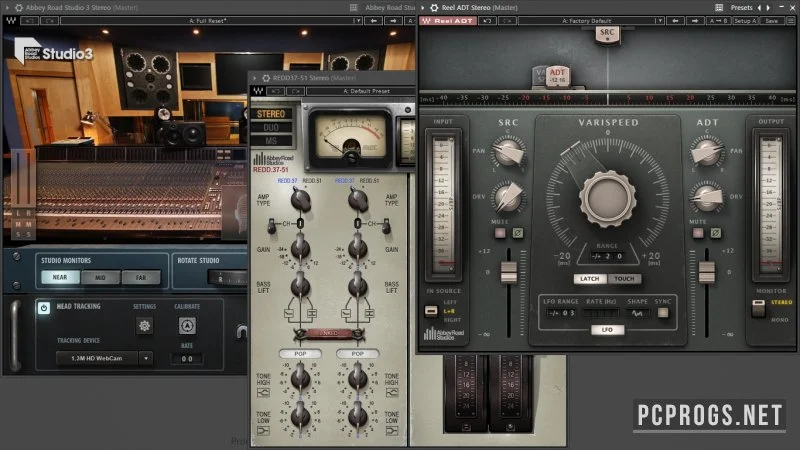The width and height of the screenshot is (800, 450).
Task: Undo last change in Reel ADT plugin
Action: coord(487,21)
